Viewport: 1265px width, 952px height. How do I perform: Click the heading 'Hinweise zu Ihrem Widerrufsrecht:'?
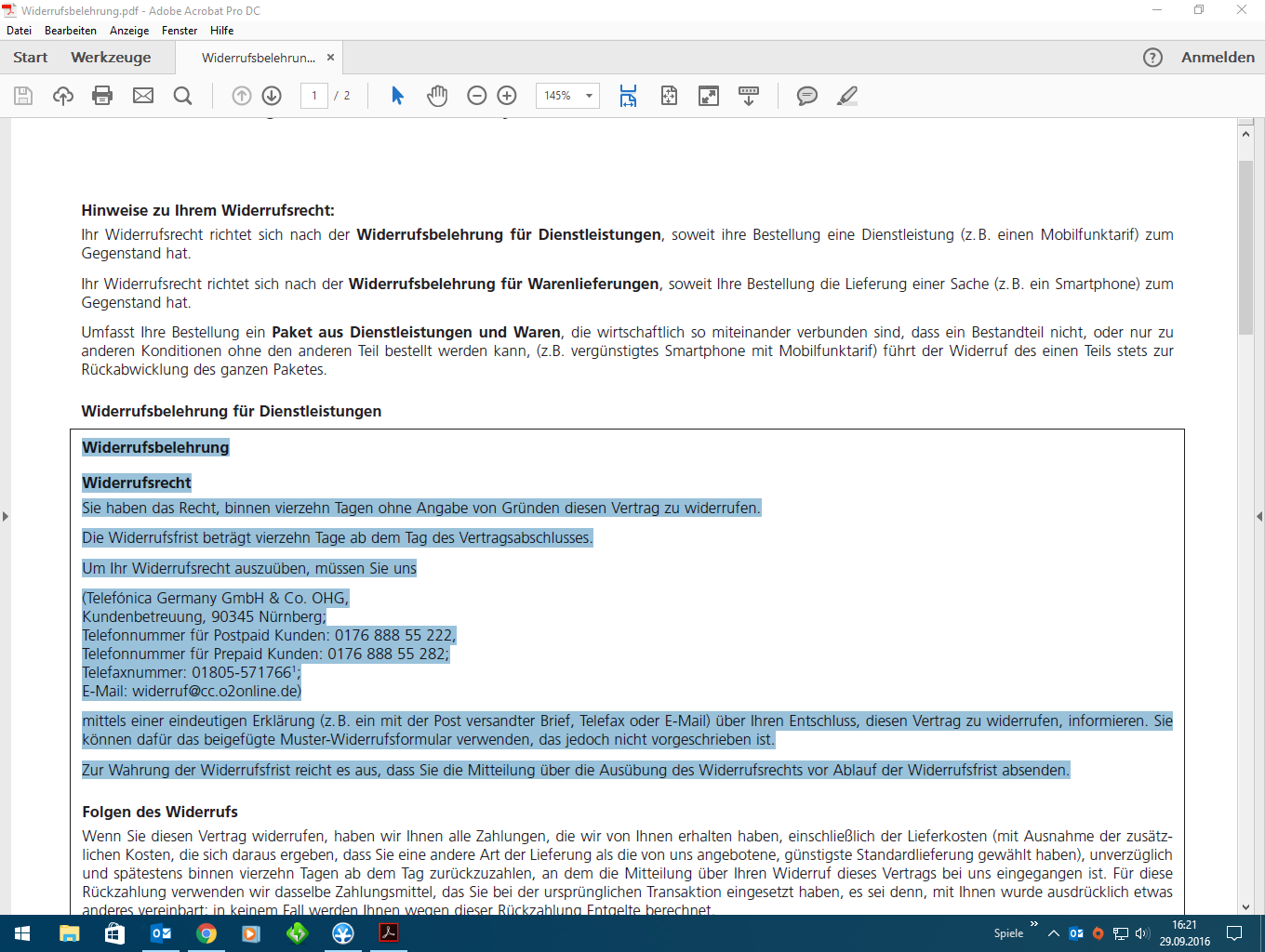click(x=207, y=210)
